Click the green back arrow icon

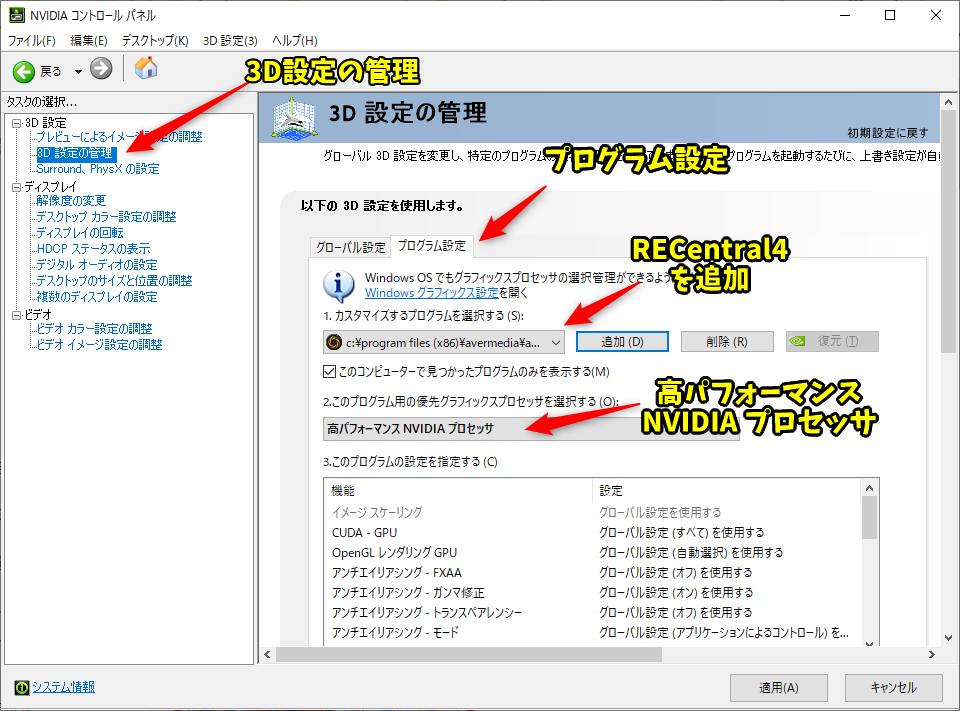[x=24, y=72]
